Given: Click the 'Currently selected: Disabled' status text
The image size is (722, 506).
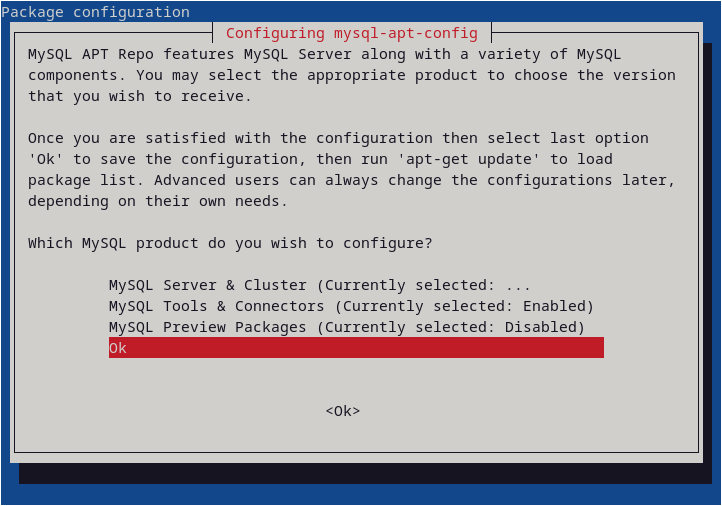Looking at the screenshot, I should [x=459, y=327].
